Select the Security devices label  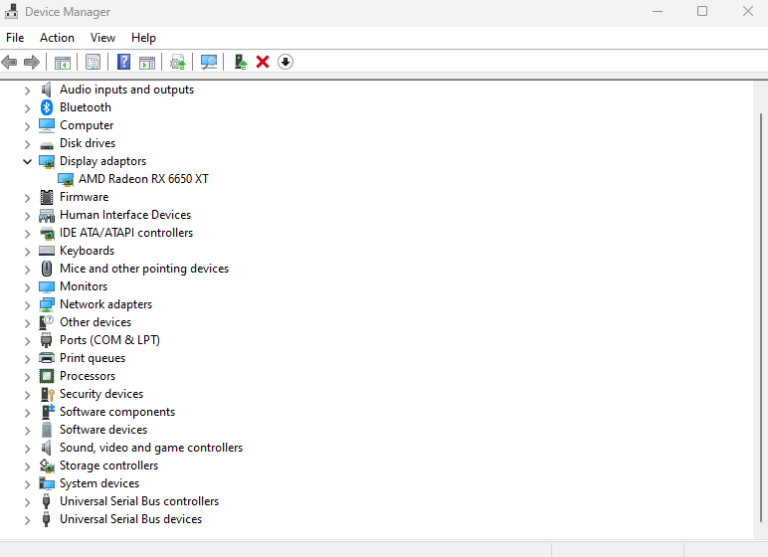pos(101,394)
